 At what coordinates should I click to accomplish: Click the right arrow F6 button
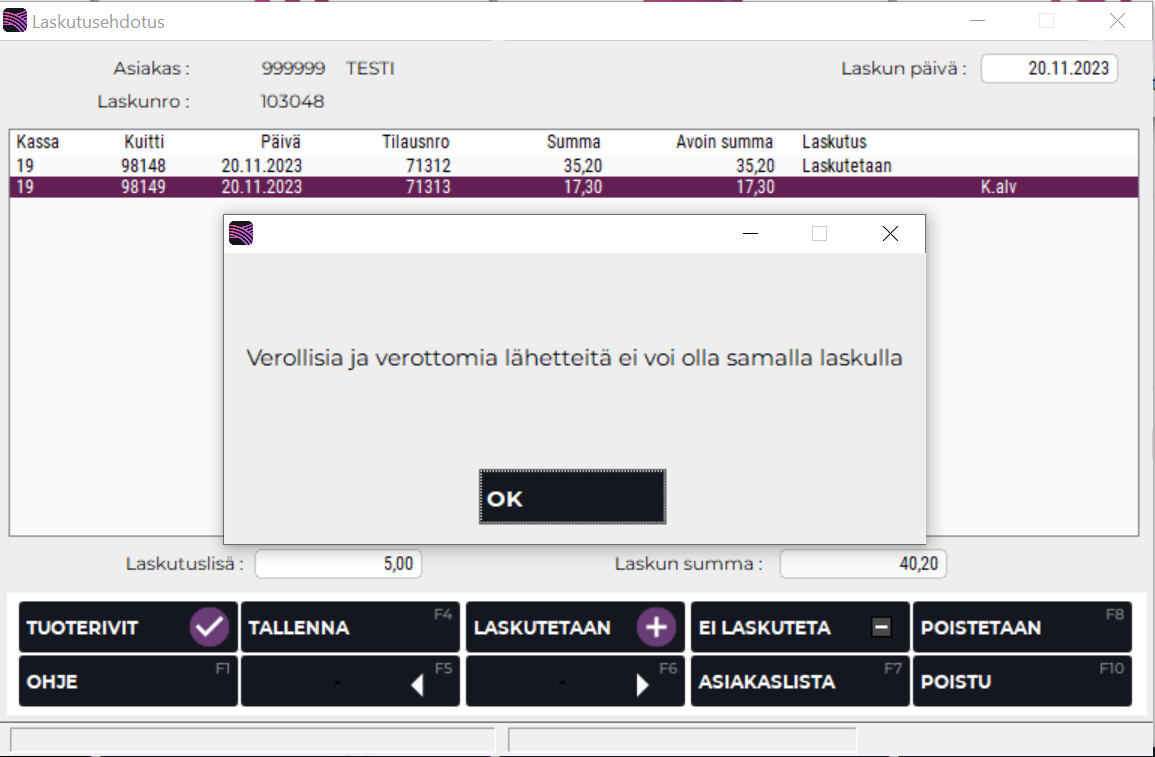[576, 682]
